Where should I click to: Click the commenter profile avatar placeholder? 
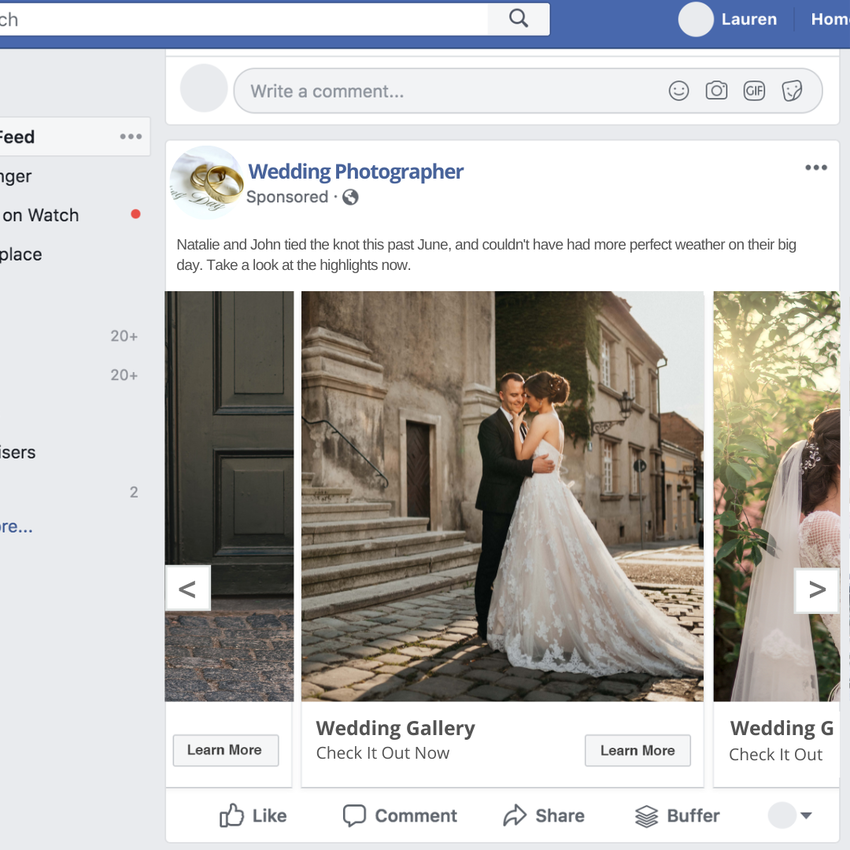[x=204, y=88]
